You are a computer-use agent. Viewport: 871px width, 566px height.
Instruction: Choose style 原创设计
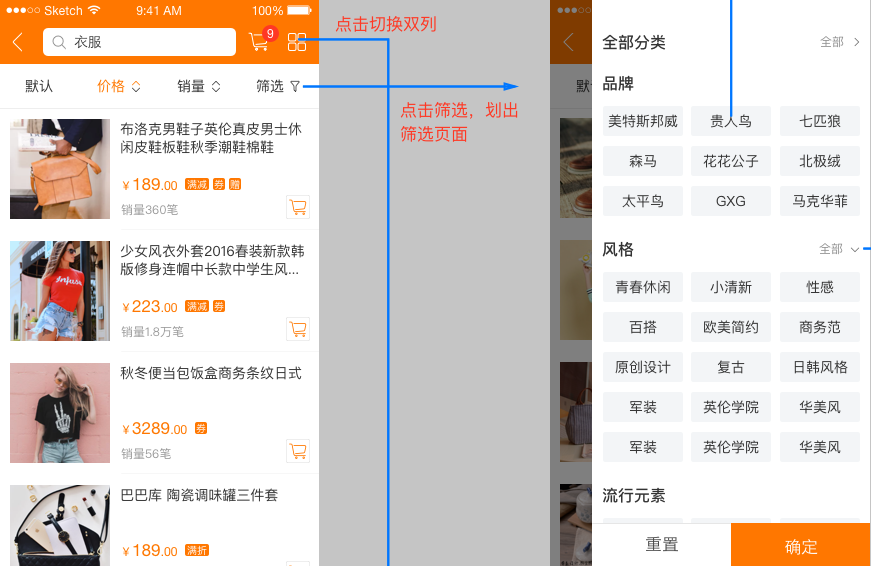pyautogui.click(x=643, y=367)
